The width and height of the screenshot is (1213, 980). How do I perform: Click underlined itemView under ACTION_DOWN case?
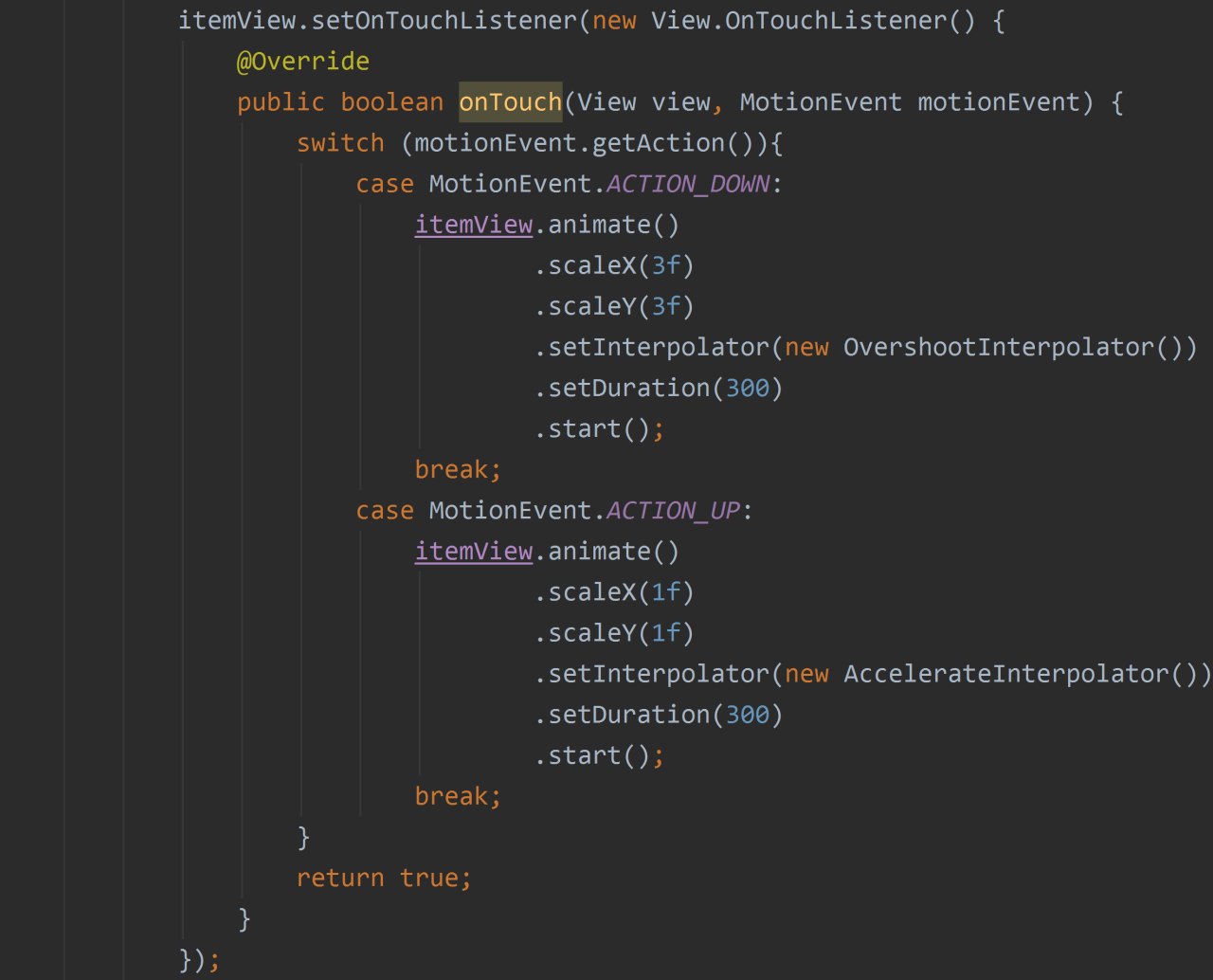[474, 225]
